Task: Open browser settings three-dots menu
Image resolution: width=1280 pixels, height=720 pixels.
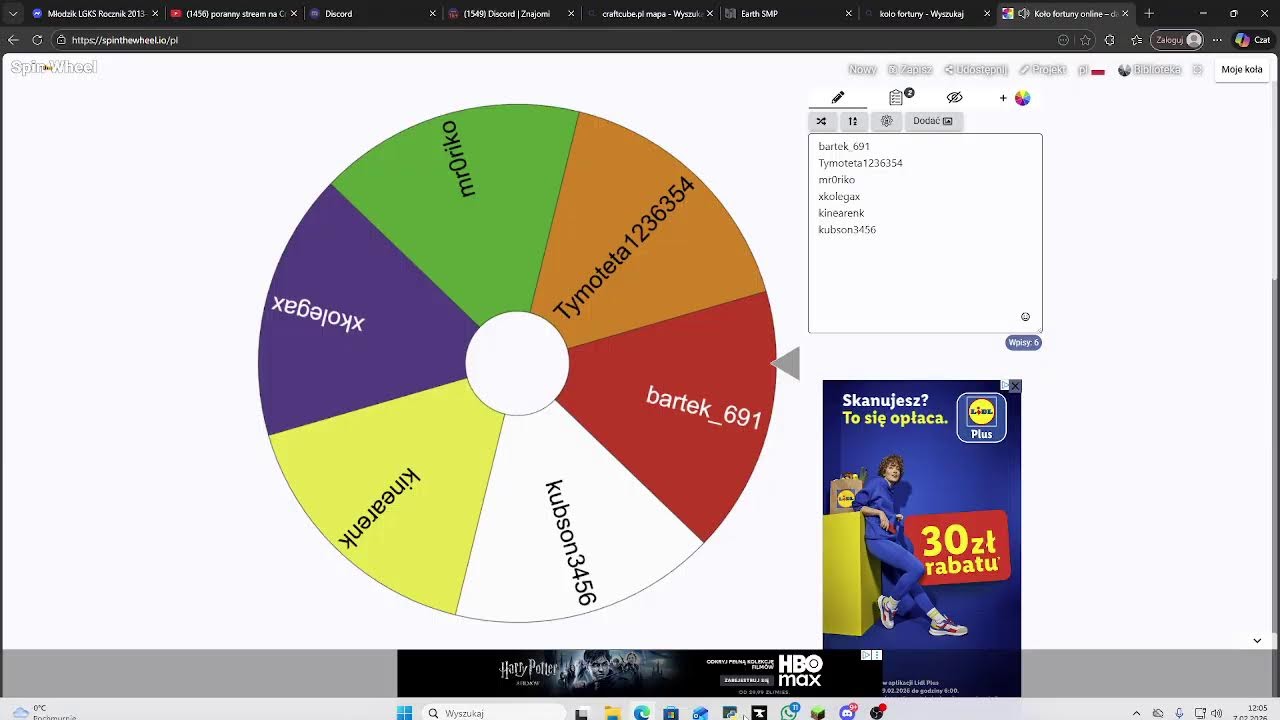Action: [x=1217, y=40]
